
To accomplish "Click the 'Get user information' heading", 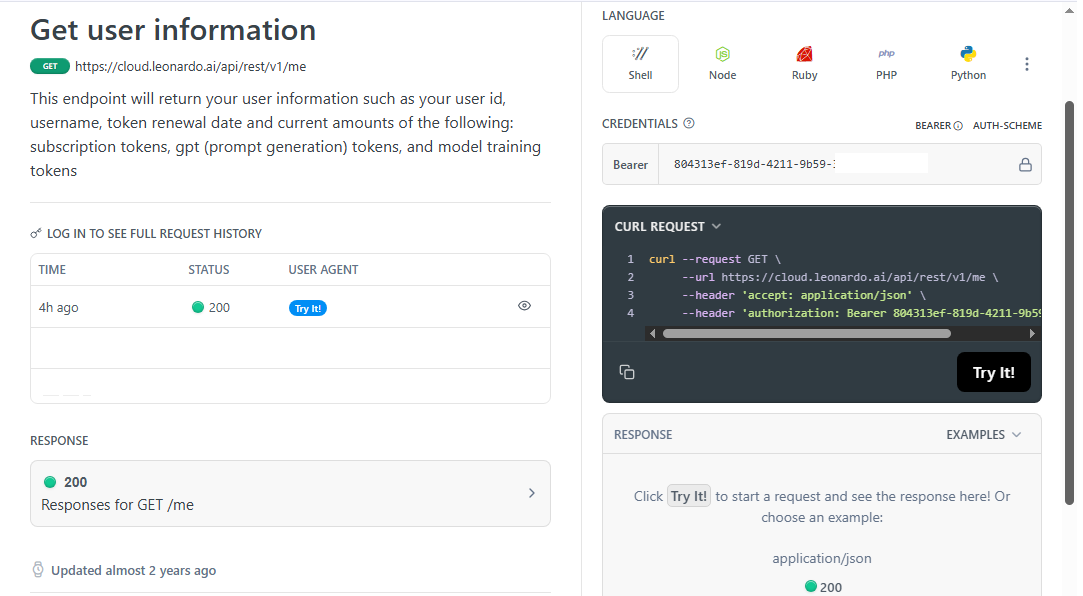I will coord(173,30).
